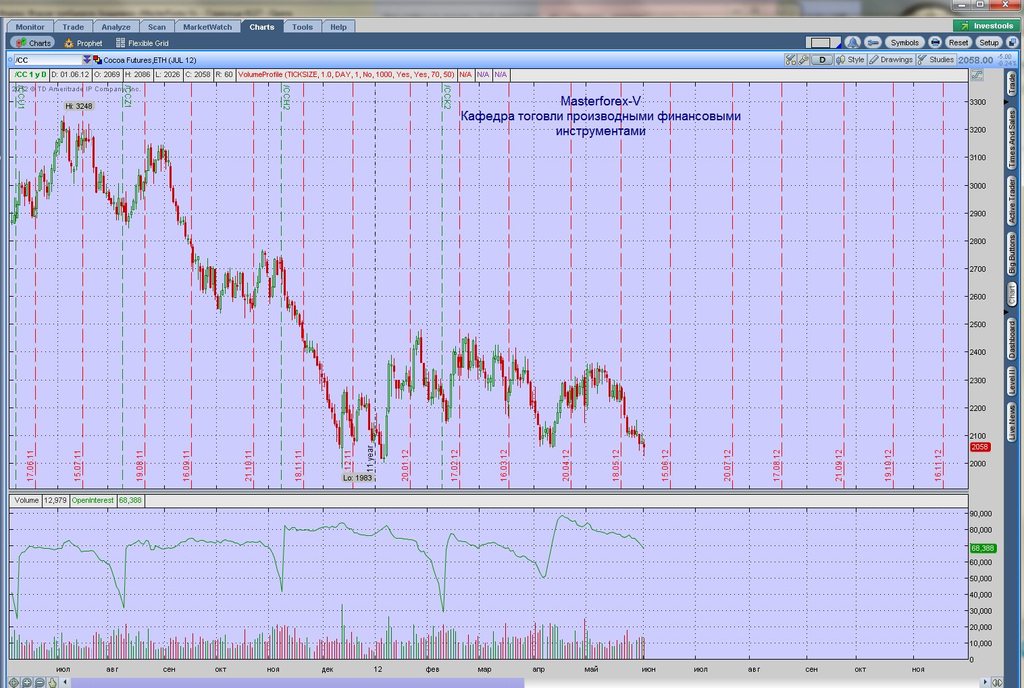Click the horizontal time scrollbar thumb
Viewport: 1024px width, 688px height.
coord(297,683)
